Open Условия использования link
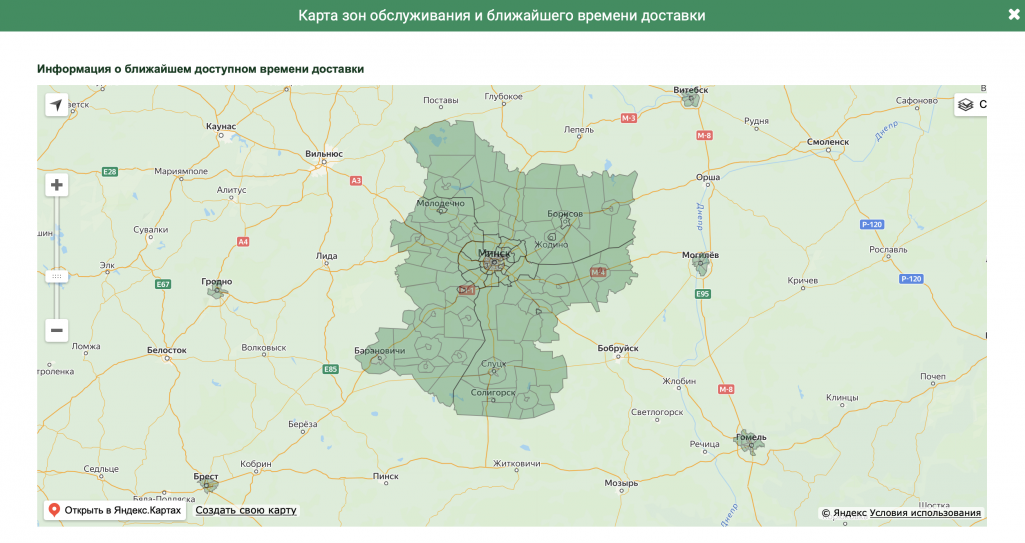 (x=925, y=513)
